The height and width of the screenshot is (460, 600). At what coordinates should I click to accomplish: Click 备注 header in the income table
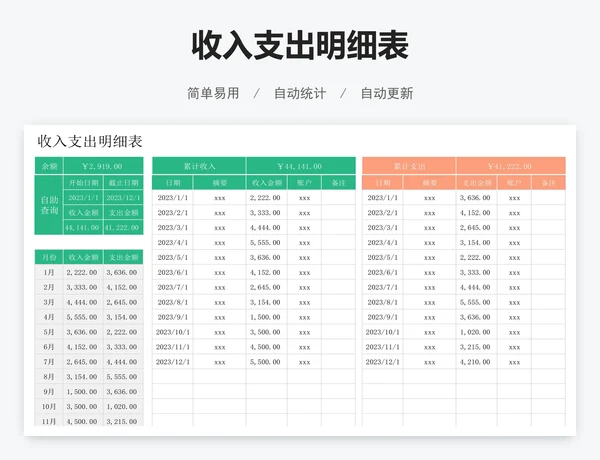pos(339,183)
